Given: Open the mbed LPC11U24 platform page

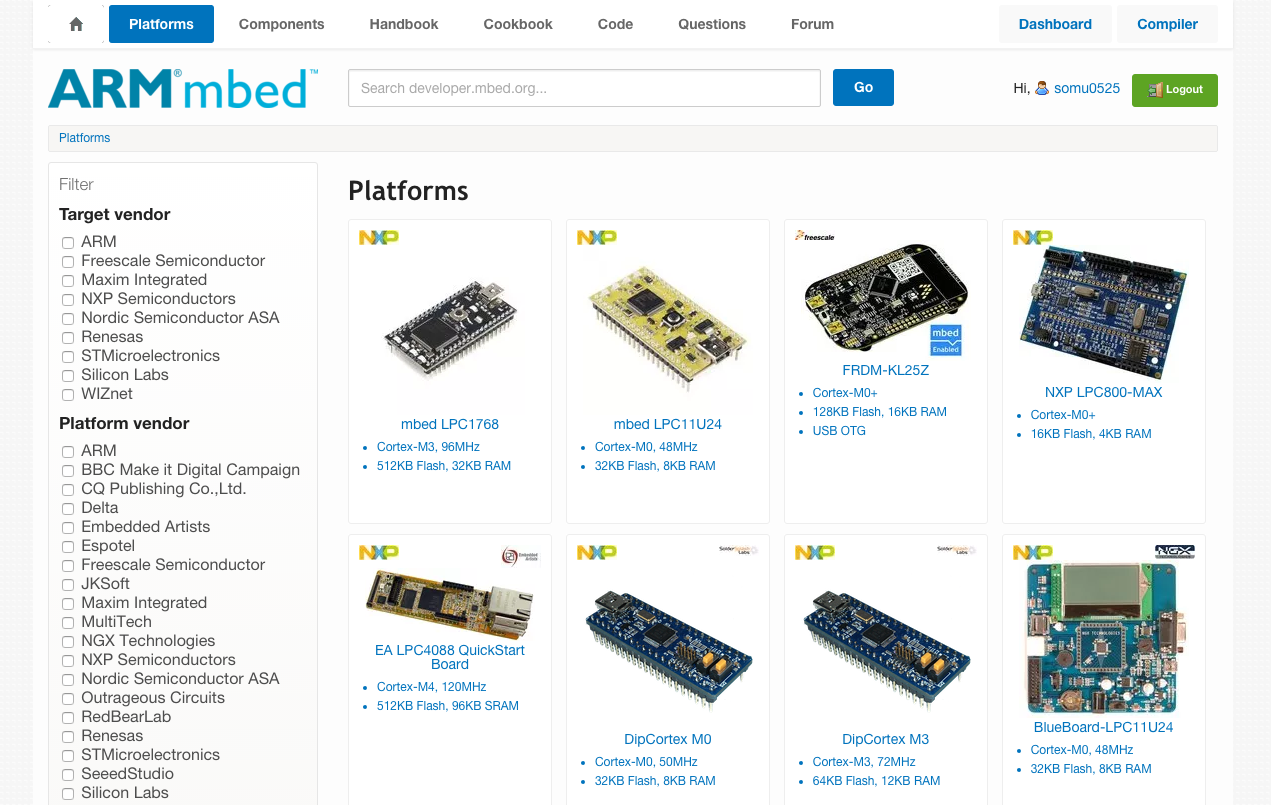Looking at the screenshot, I should [667, 424].
